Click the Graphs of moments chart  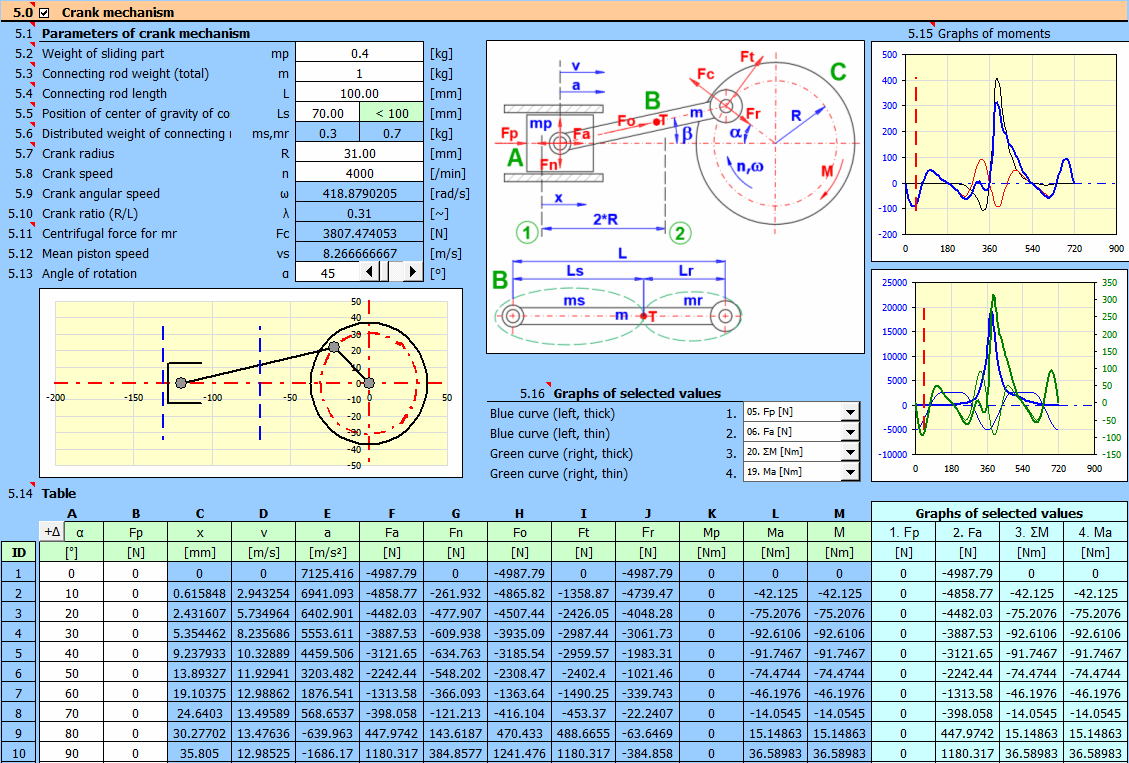pyautogui.click(x=999, y=151)
